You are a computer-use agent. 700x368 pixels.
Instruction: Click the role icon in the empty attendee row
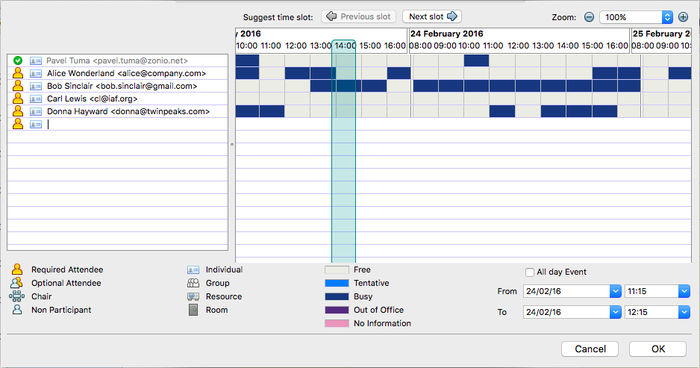[18, 124]
